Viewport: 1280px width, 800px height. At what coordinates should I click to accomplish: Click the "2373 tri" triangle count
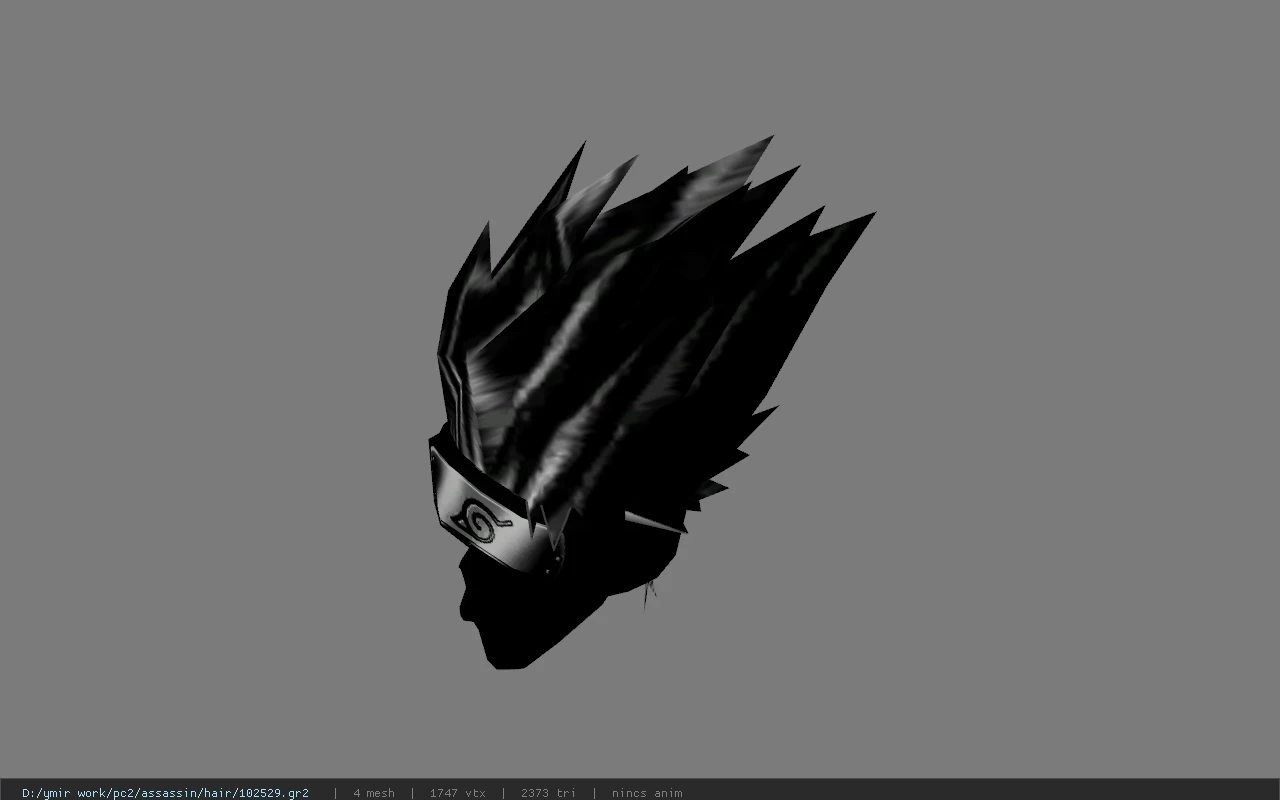coord(548,793)
